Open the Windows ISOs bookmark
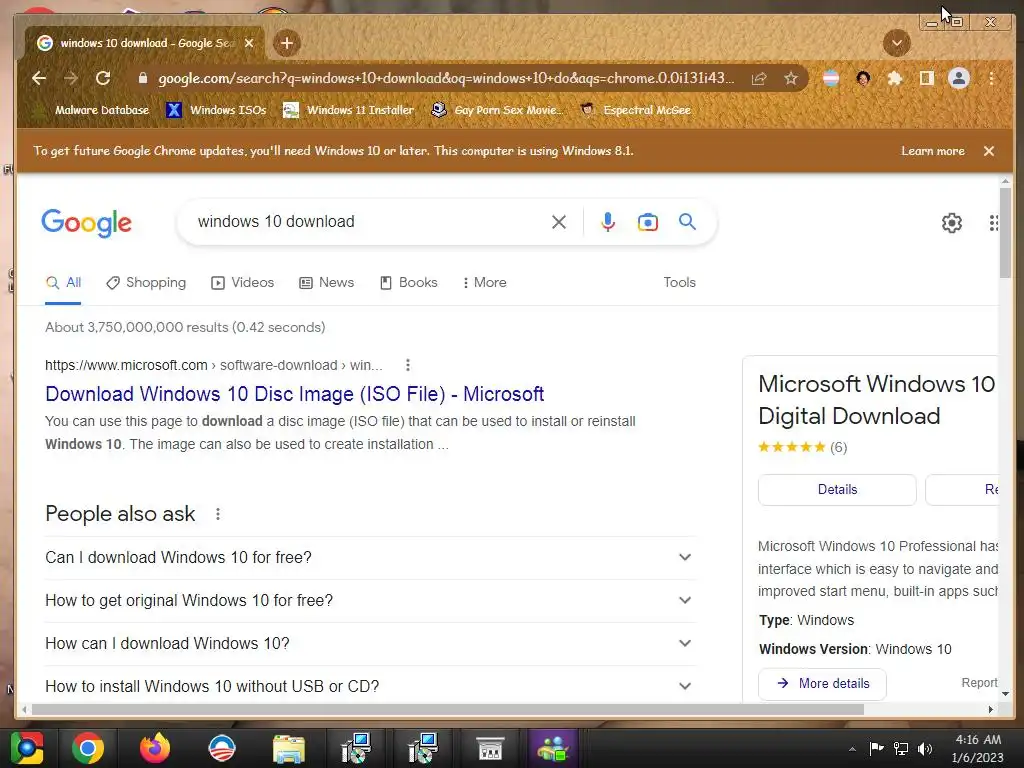Image resolution: width=1024 pixels, height=768 pixels. pyautogui.click(x=217, y=110)
